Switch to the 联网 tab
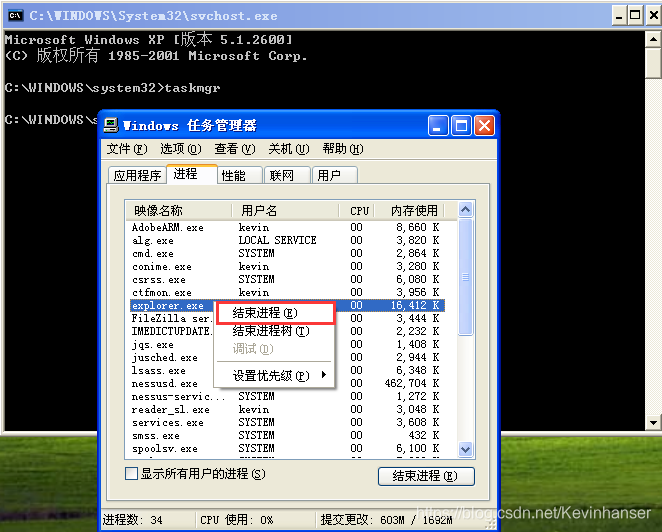 pos(287,175)
